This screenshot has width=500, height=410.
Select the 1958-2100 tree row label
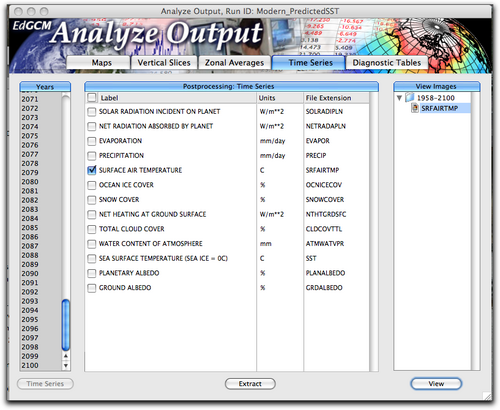click(x=436, y=98)
